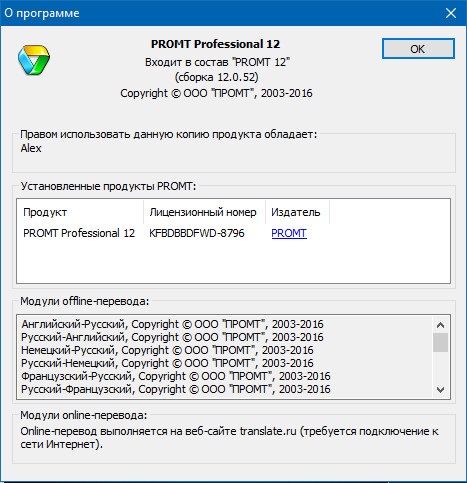The height and width of the screenshot is (483, 467).
Task: Click the scrollbar thumb in offline modules list
Action: coord(440,342)
